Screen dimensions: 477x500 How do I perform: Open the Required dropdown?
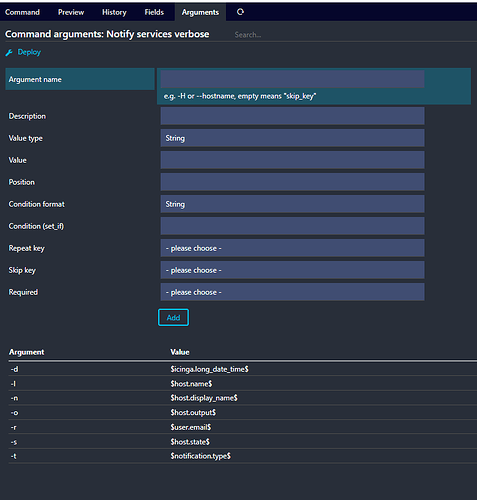(292, 292)
